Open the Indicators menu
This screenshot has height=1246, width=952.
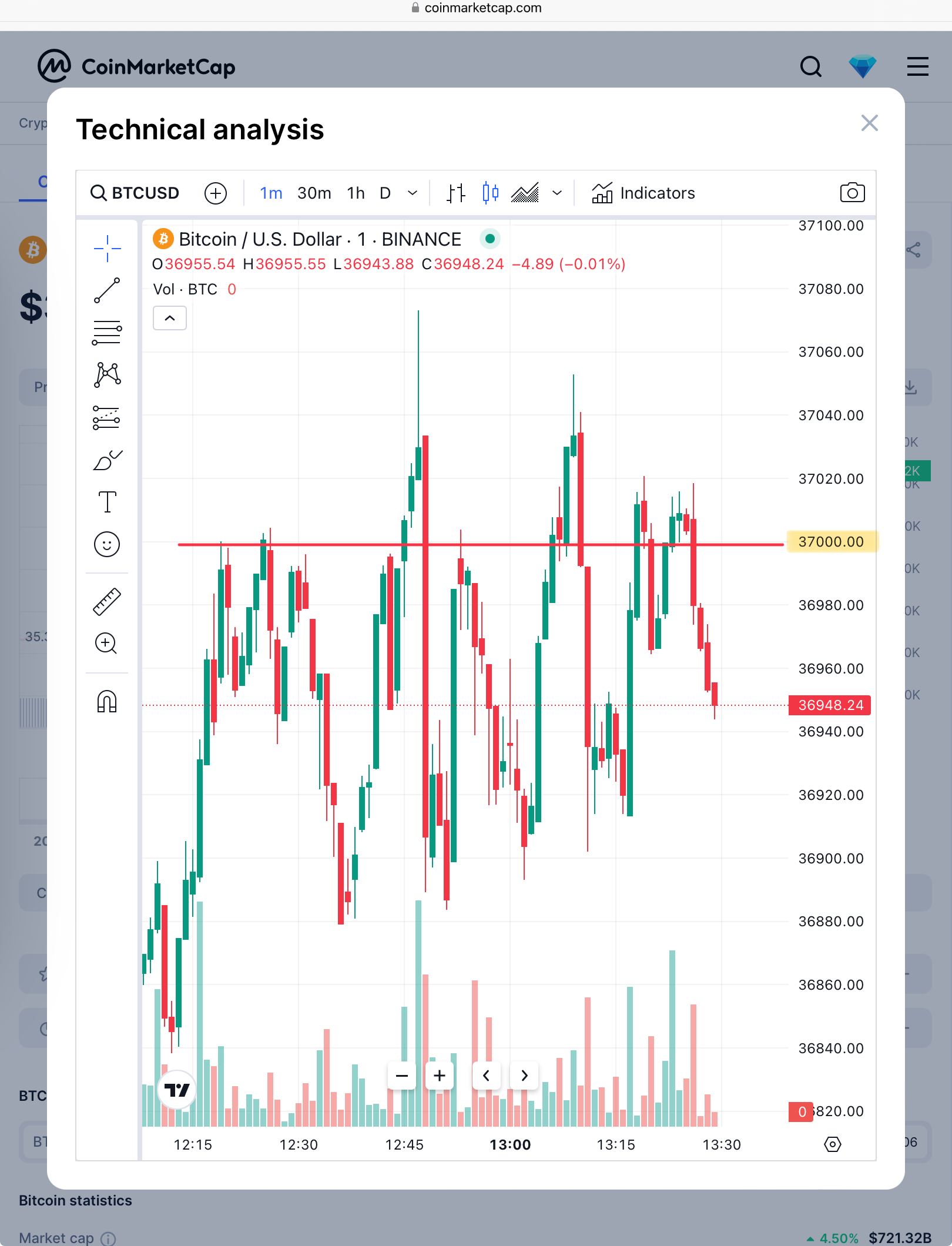pos(643,193)
